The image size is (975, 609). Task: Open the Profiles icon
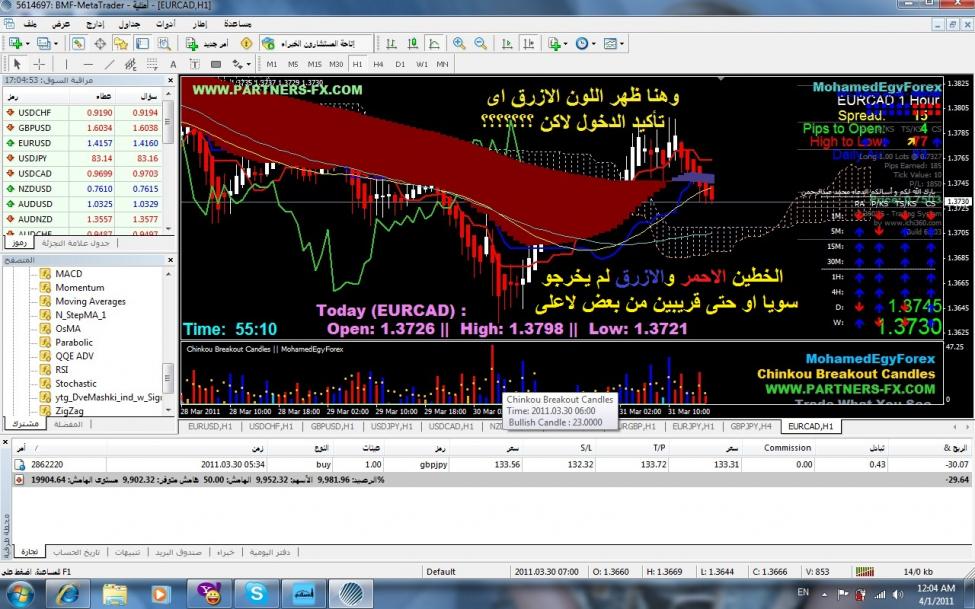[44, 44]
